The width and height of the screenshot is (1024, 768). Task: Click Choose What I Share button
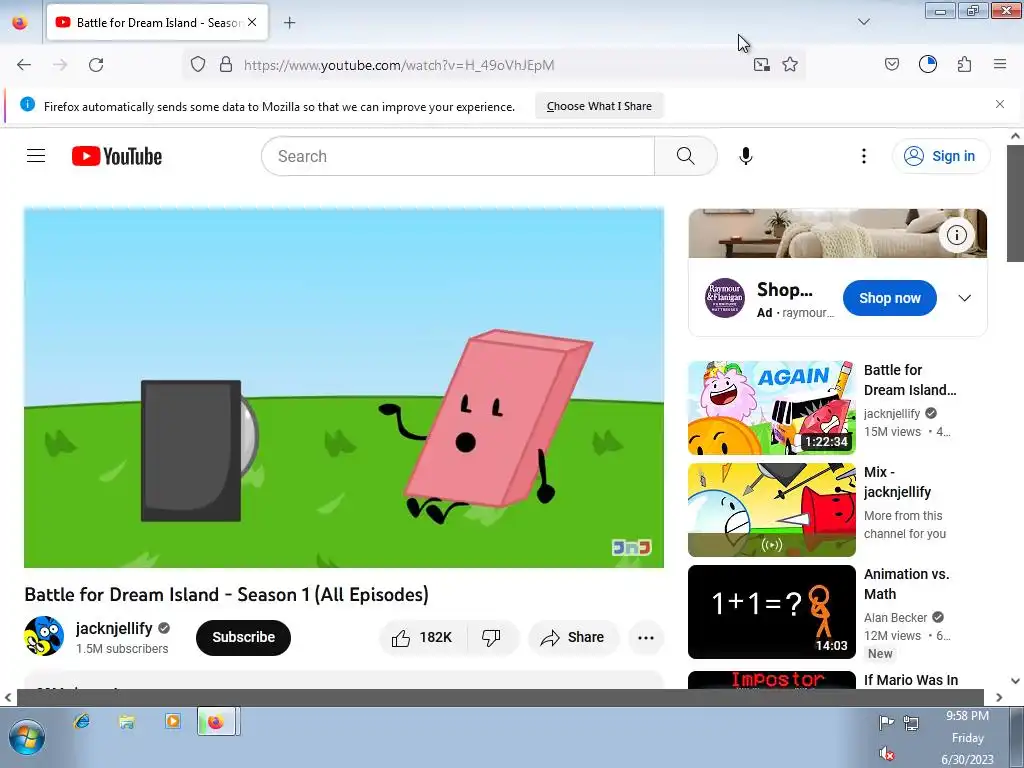click(599, 106)
